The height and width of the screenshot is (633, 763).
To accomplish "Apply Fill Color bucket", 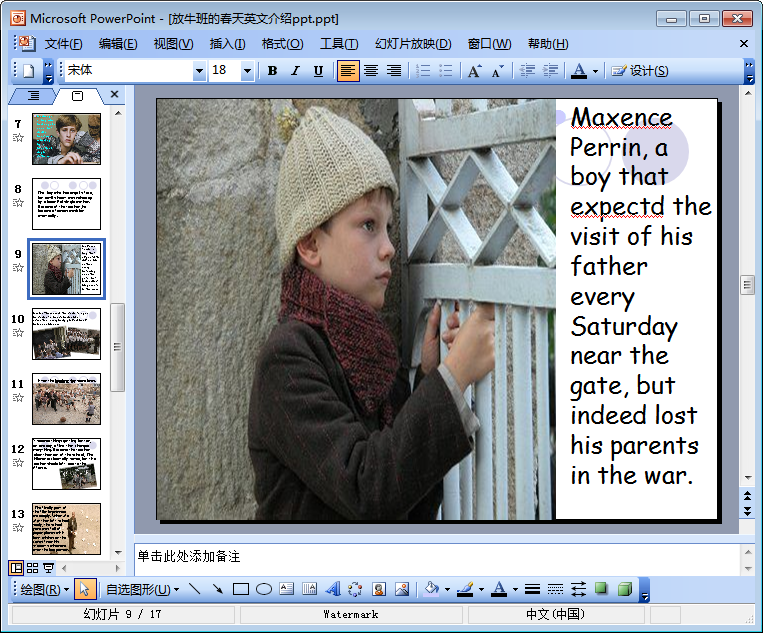I will coord(432,589).
